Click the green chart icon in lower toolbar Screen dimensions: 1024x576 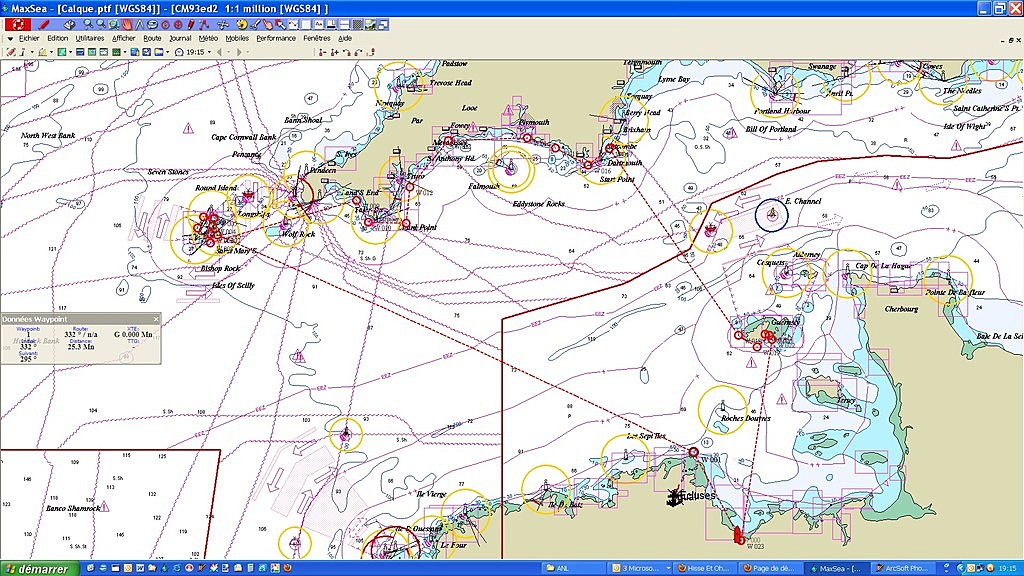[x=61, y=52]
